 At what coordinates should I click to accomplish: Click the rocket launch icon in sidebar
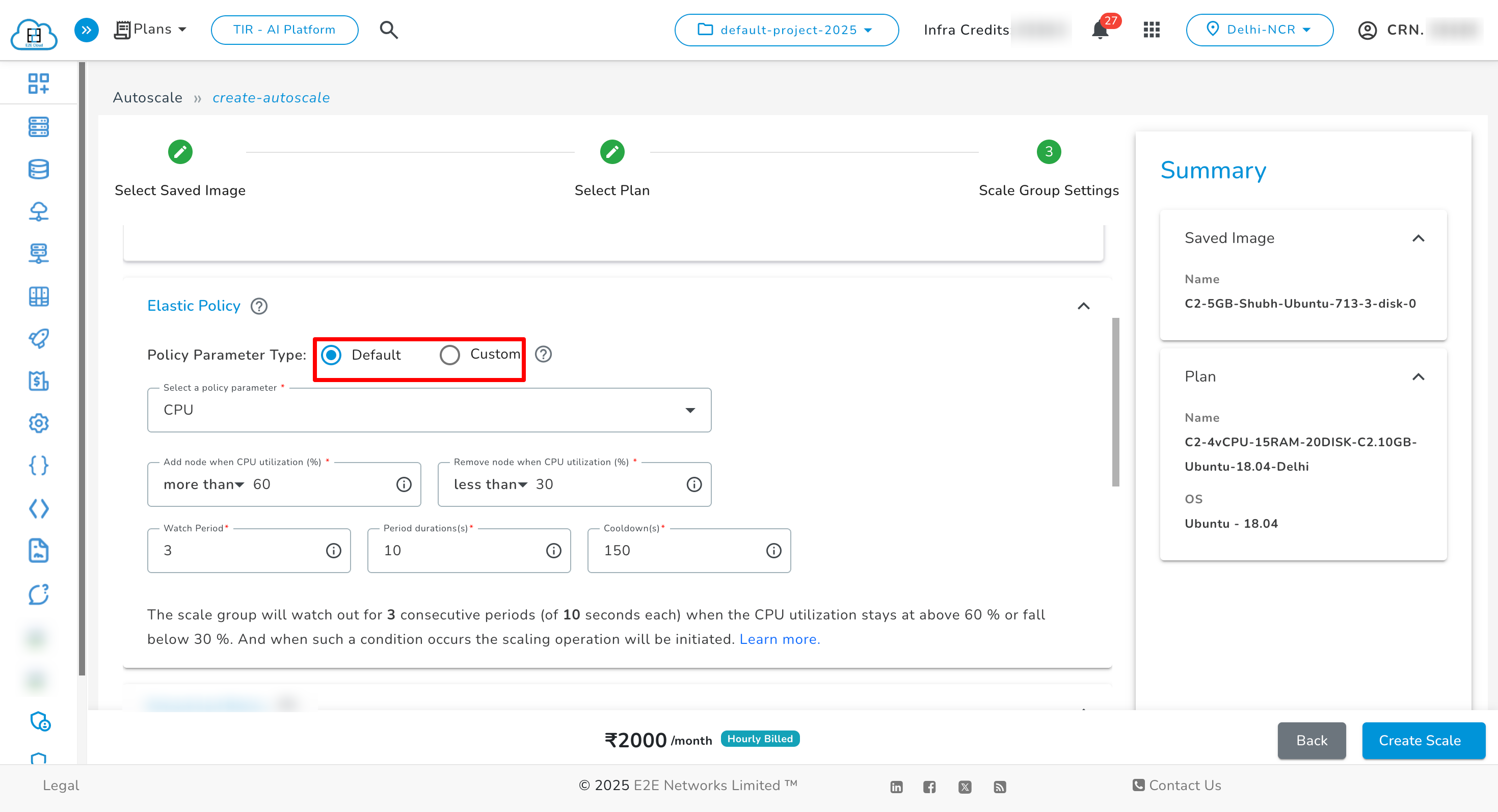[x=38, y=339]
